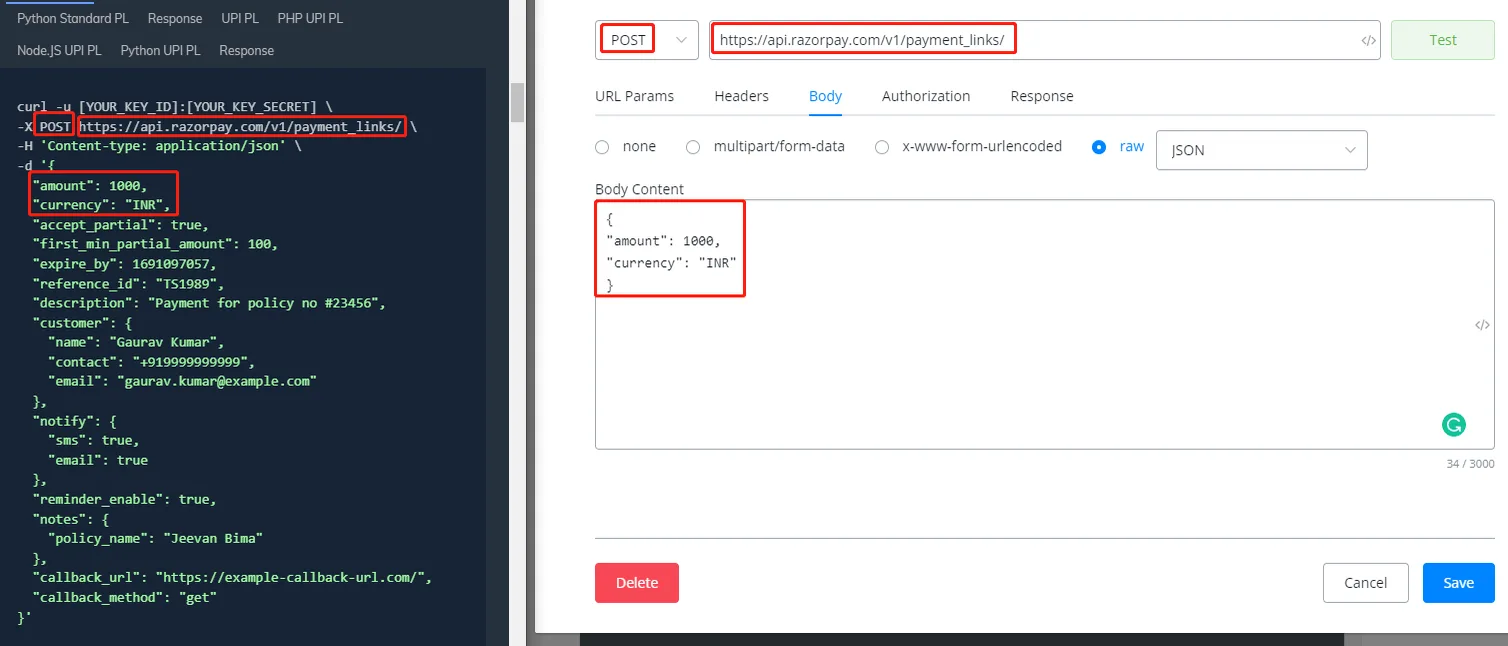The image size is (1508, 646).
Task: Open the UPI PL code tab
Action: coord(240,18)
